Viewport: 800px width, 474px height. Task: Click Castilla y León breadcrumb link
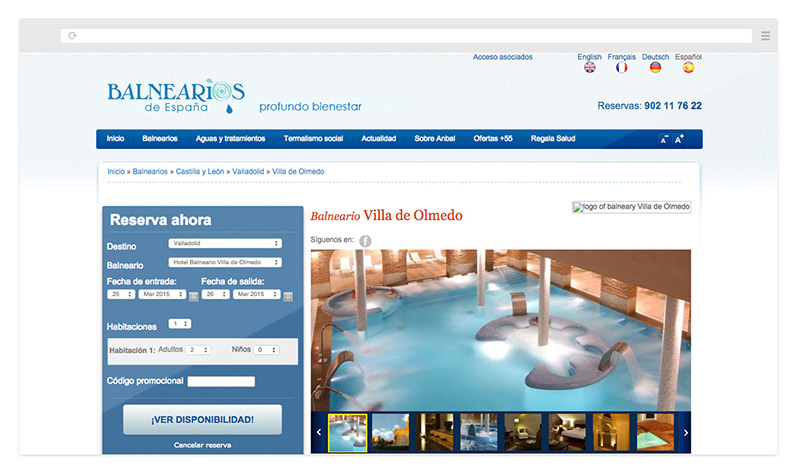click(200, 171)
